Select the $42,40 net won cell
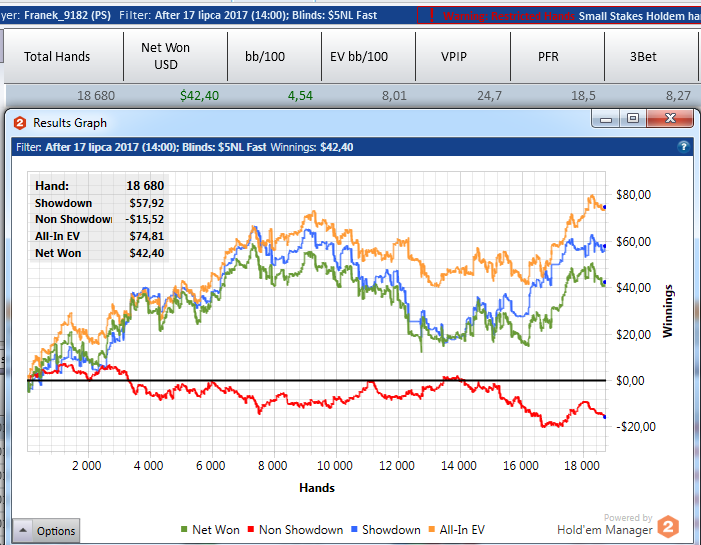Screen dimensions: 701x545 pyautogui.click(x=199, y=96)
